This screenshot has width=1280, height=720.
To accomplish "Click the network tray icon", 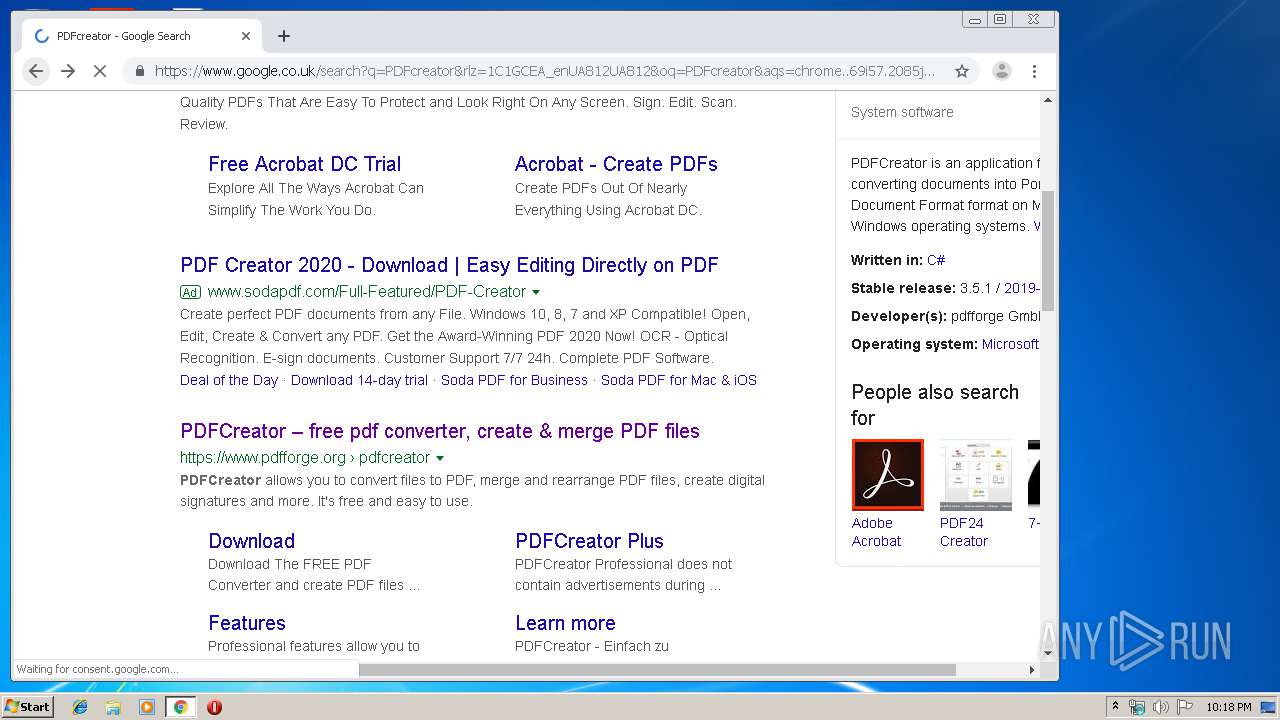I will (1137, 707).
